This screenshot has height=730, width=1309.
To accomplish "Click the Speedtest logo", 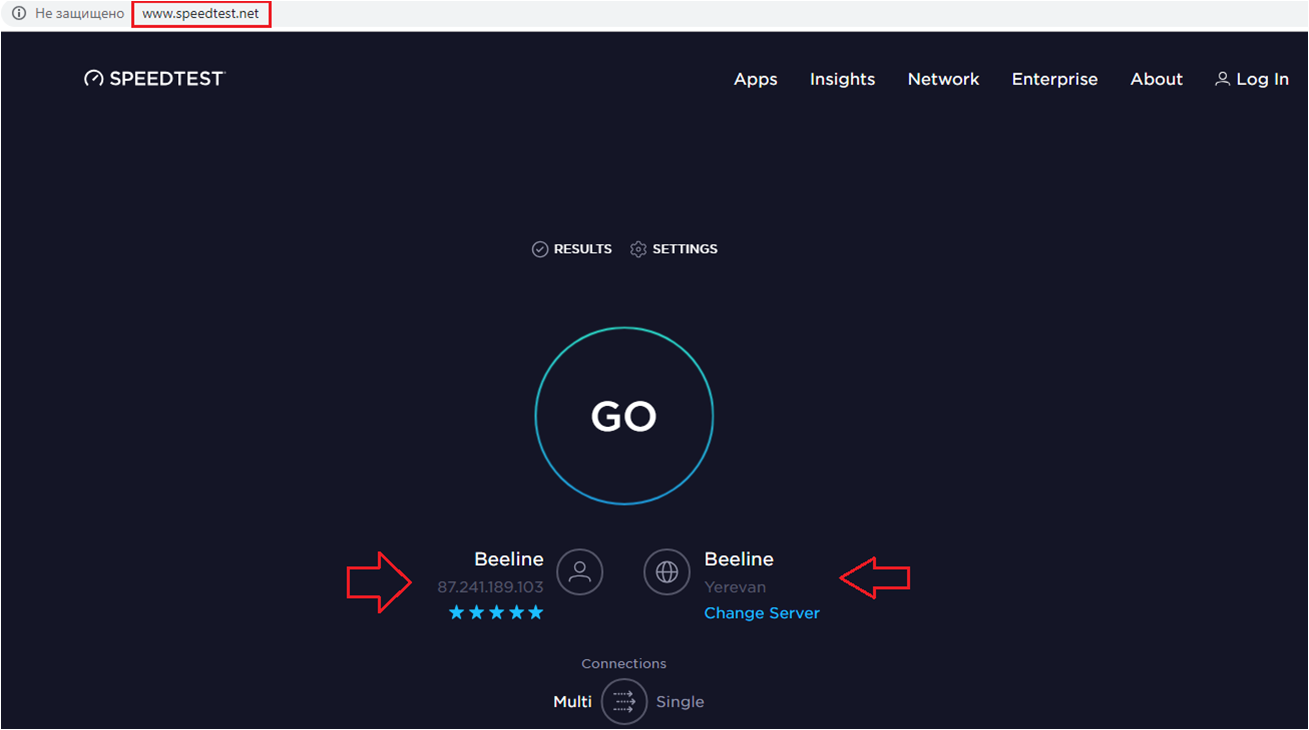I will 155,79.
